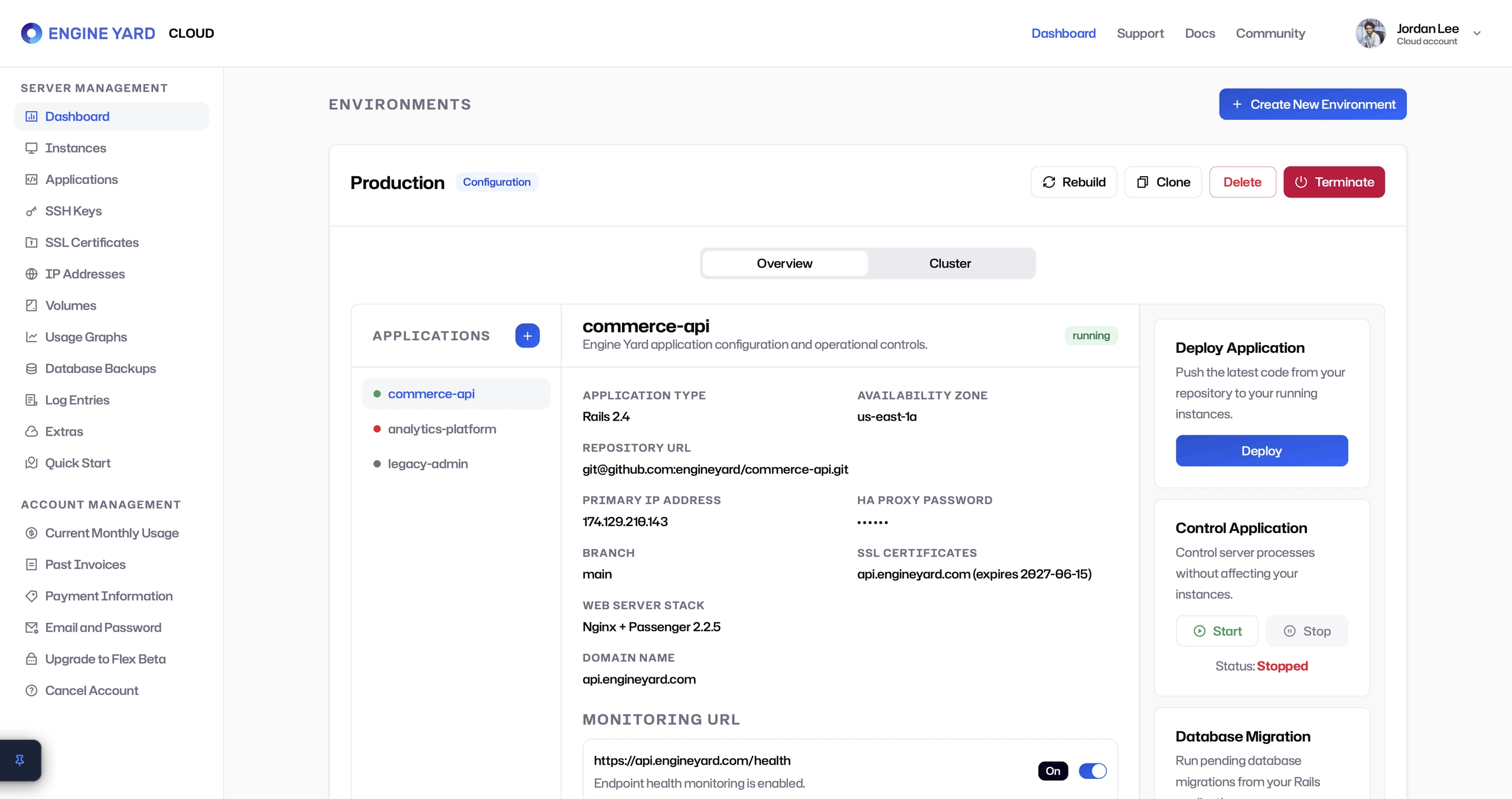
Task: Clone the Production environment
Action: [x=1163, y=182]
